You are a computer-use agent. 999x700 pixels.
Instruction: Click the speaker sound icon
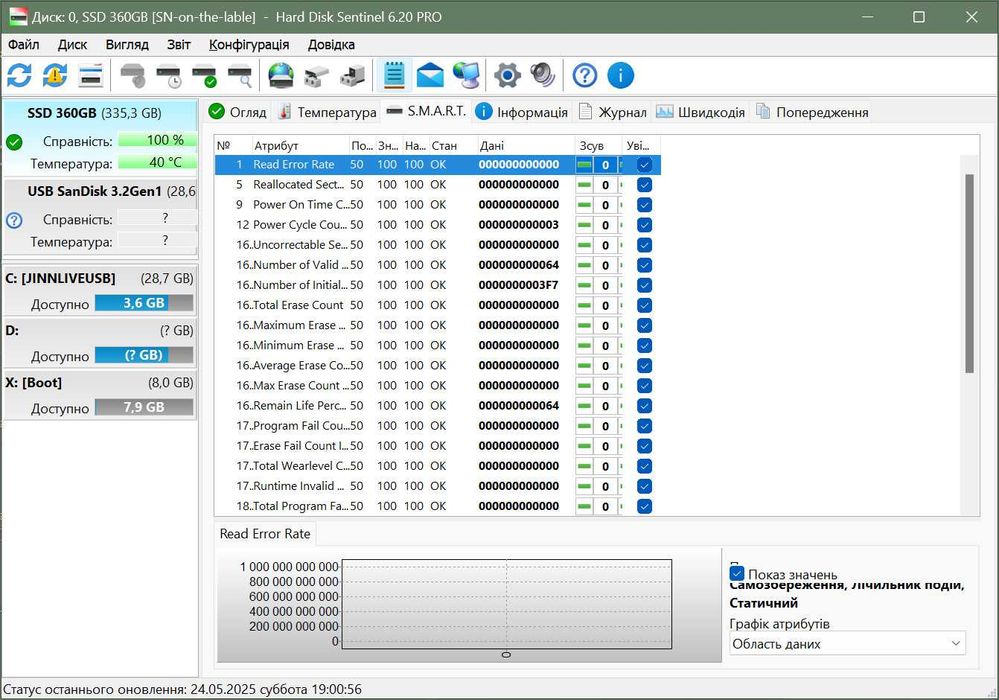point(542,75)
